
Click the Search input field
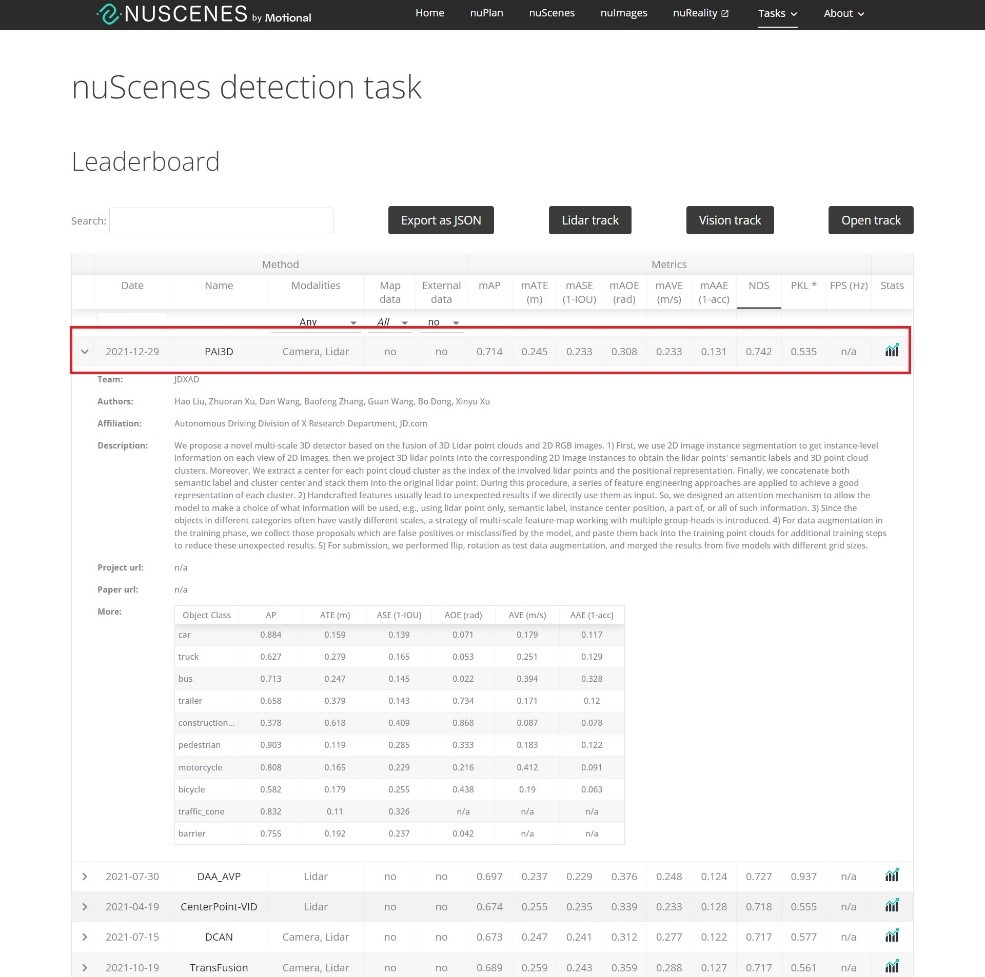click(x=221, y=221)
